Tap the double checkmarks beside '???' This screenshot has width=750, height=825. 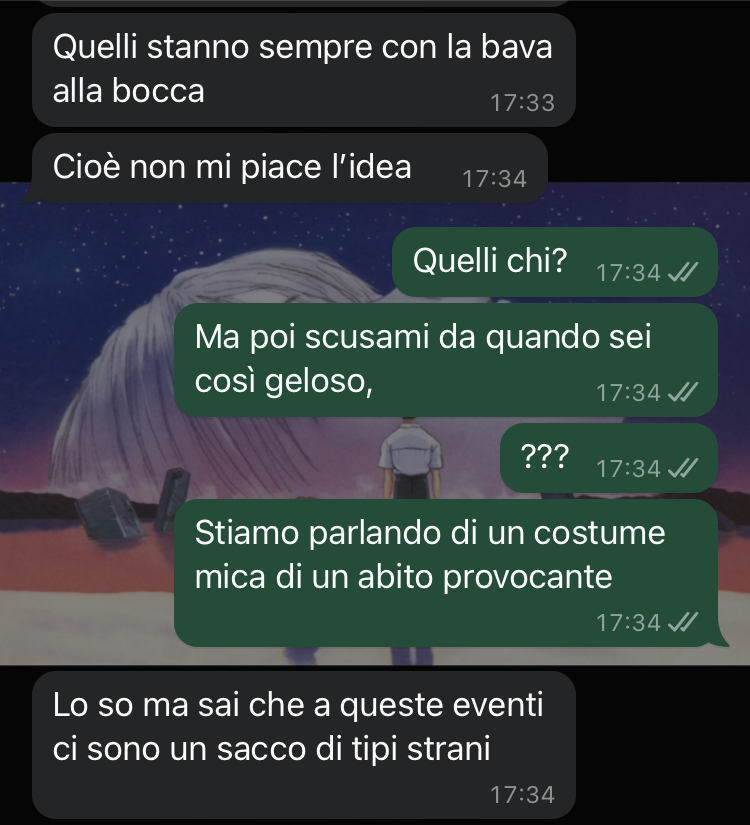(683, 468)
